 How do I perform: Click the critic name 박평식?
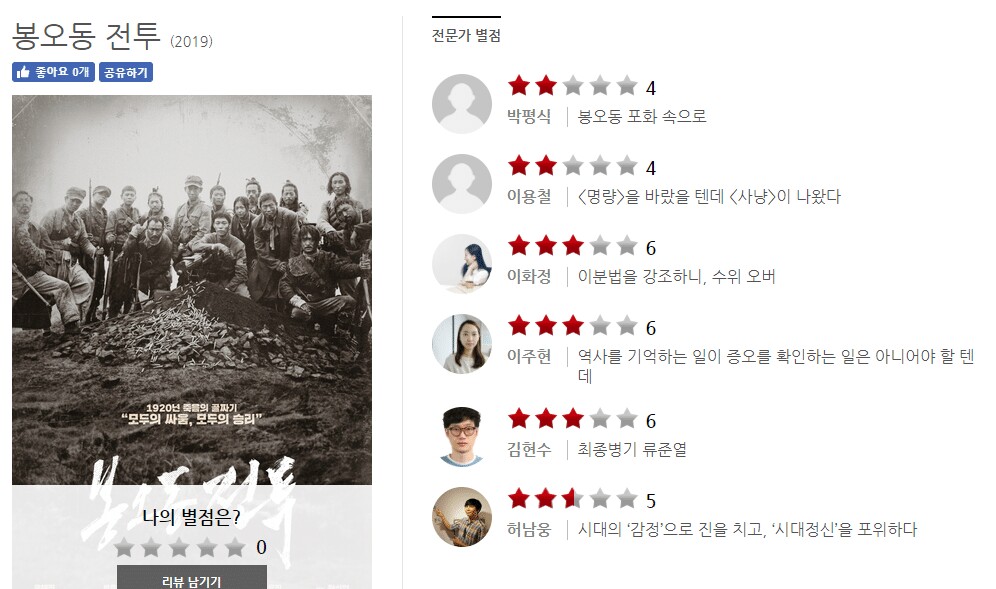(528, 116)
